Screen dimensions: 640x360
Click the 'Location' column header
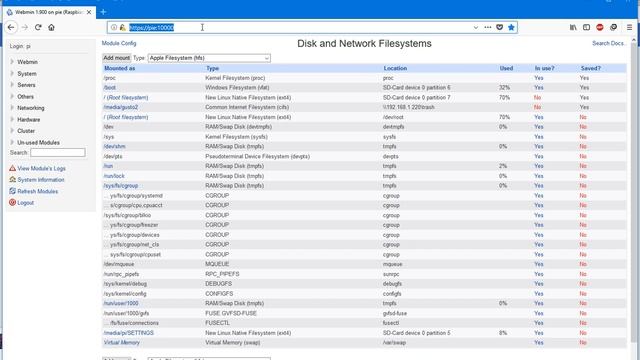pos(395,68)
